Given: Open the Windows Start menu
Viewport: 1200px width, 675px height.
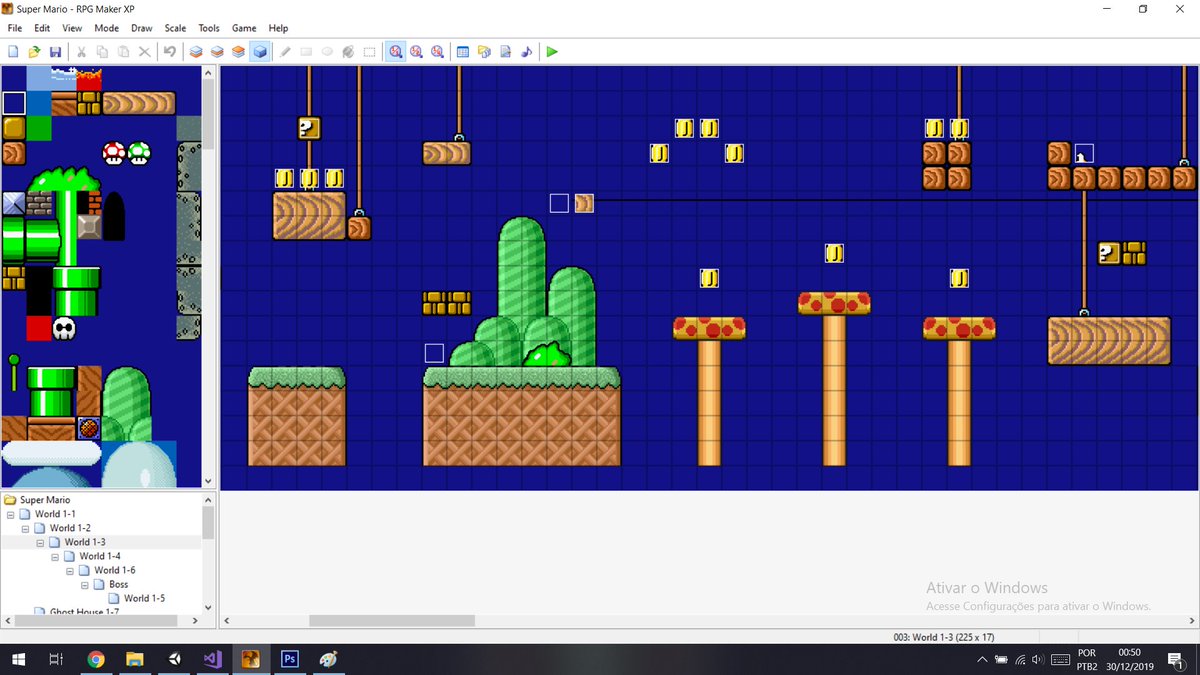Looking at the screenshot, I should click(x=18, y=659).
